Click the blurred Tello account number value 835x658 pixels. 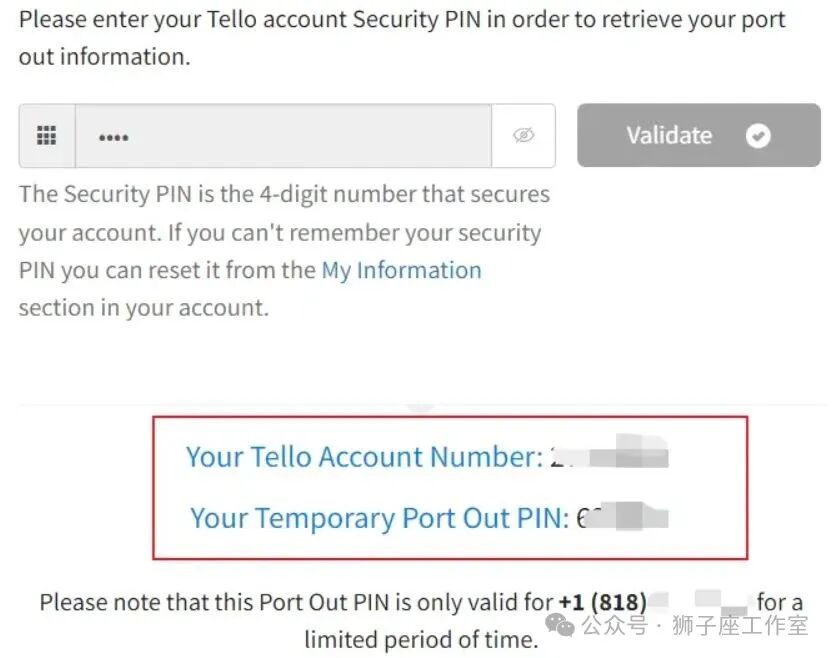[x=610, y=458]
